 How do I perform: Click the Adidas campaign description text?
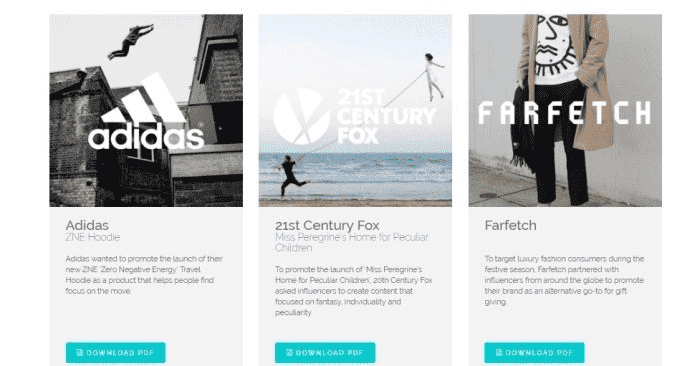coord(144,275)
